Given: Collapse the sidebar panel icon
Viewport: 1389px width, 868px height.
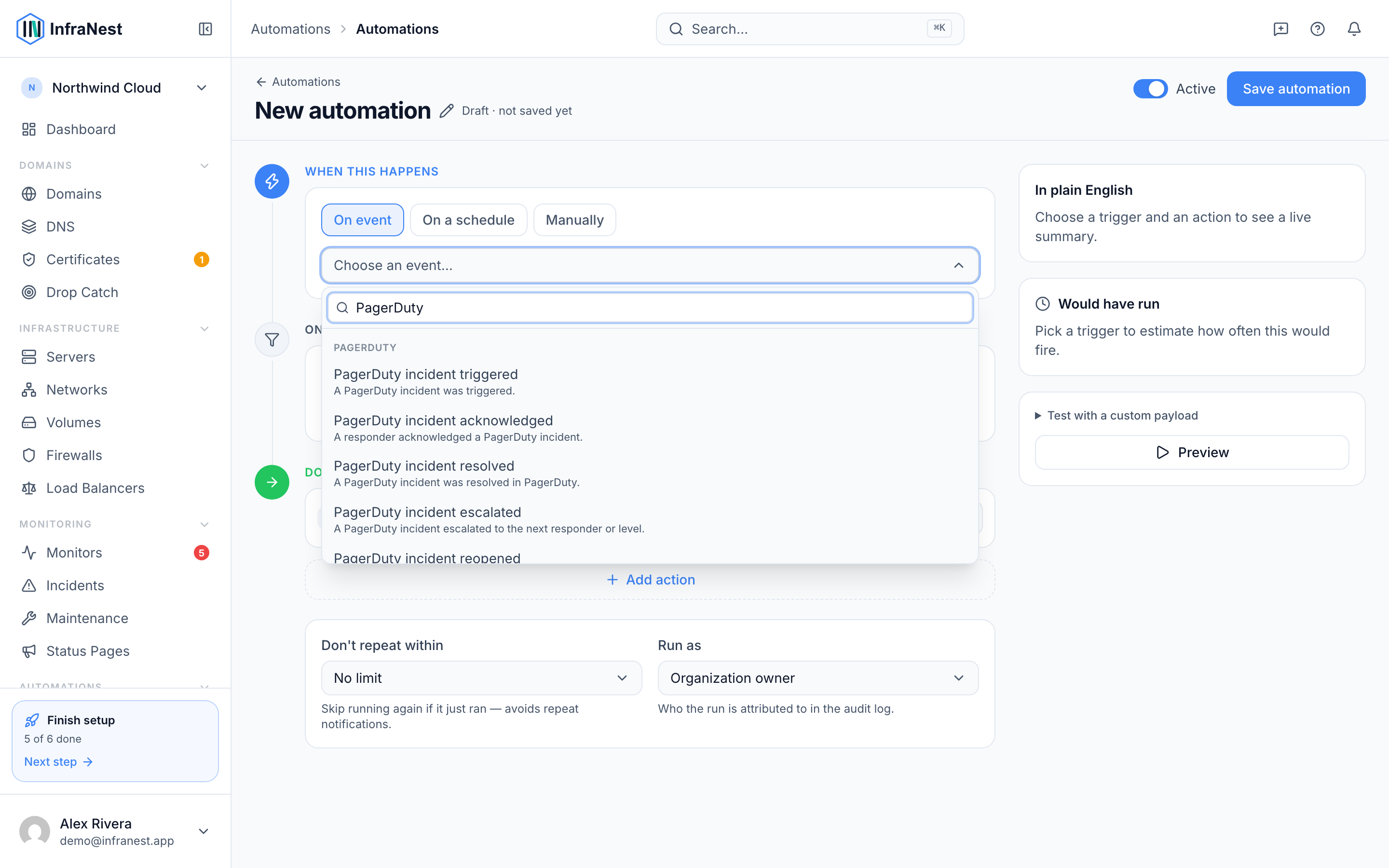Looking at the screenshot, I should point(205,29).
